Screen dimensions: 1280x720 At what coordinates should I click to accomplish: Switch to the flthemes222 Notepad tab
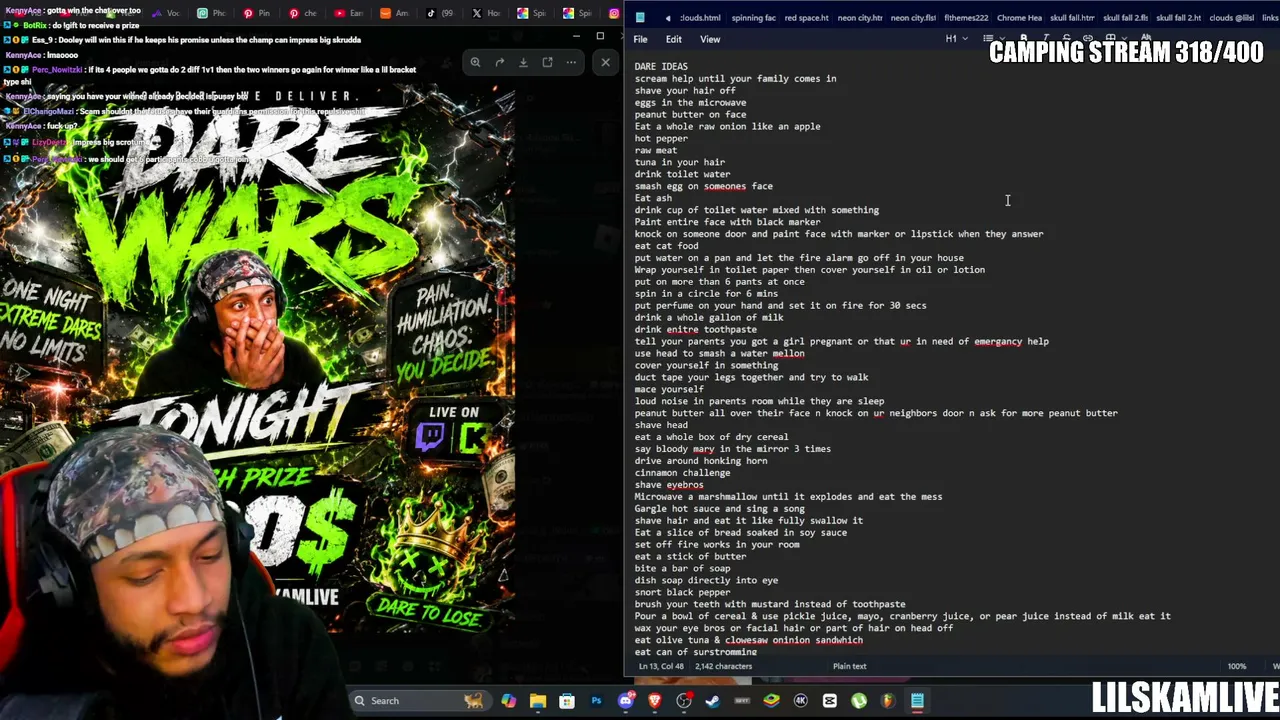point(966,17)
